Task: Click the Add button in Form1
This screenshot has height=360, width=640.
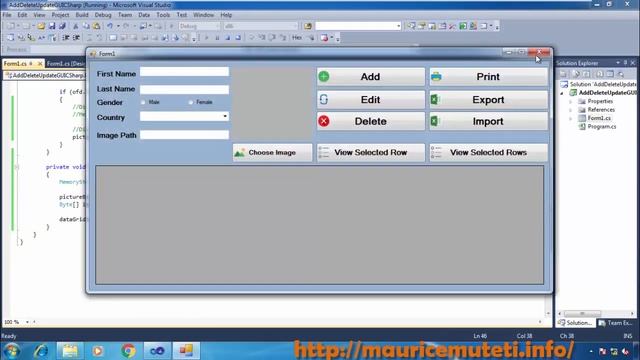Action: coord(371,77)
